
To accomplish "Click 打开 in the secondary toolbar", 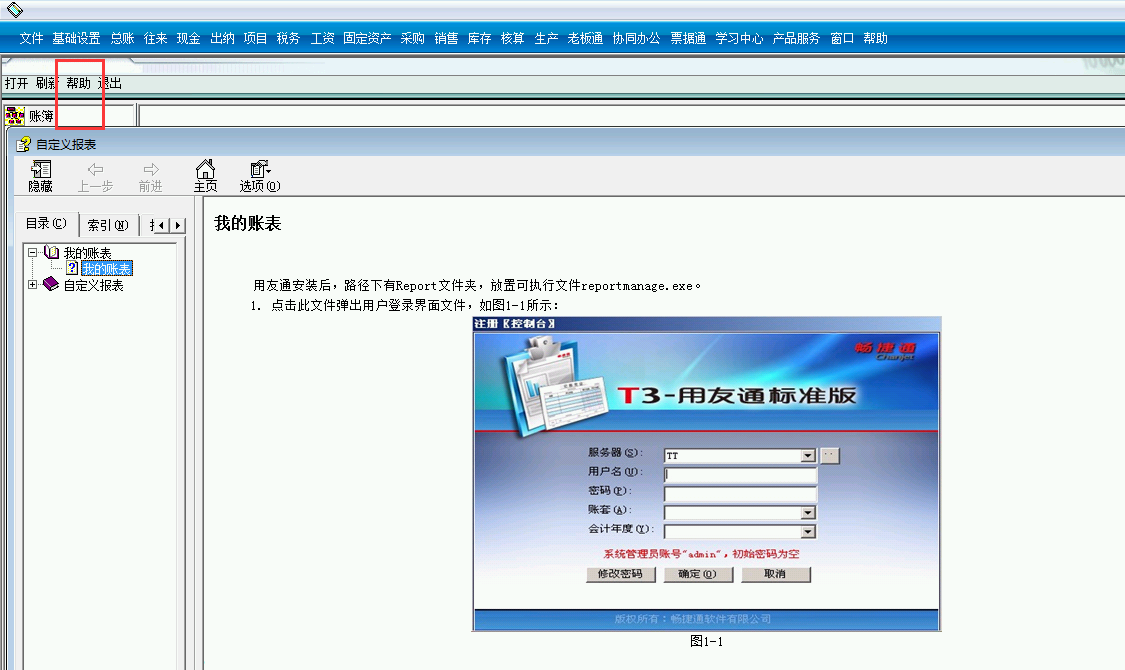I will (x=17, y=83).
